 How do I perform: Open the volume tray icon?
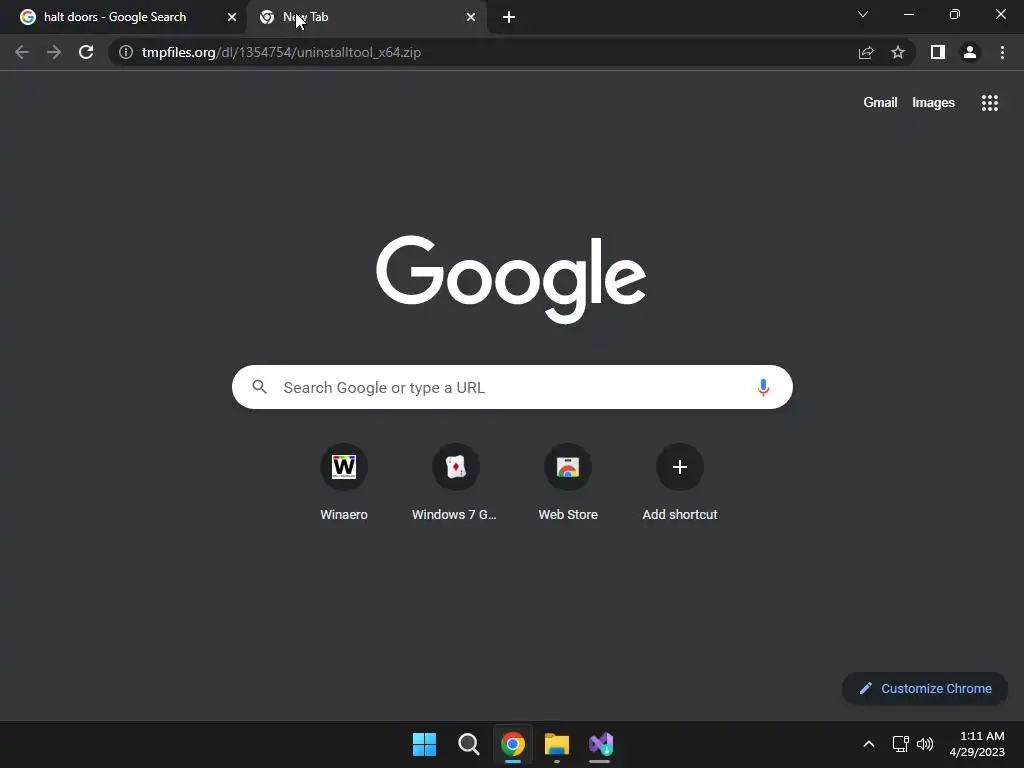click(x=925, y=744)
